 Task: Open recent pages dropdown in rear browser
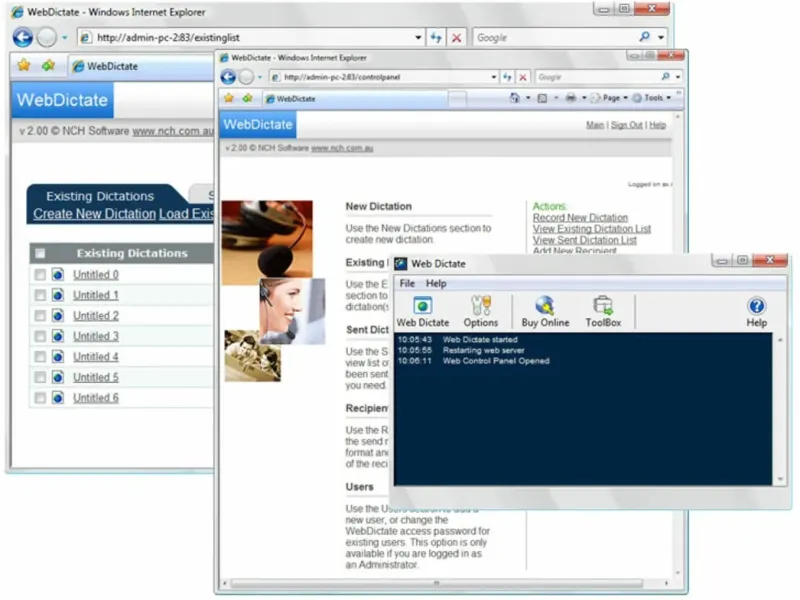(64, 37)
